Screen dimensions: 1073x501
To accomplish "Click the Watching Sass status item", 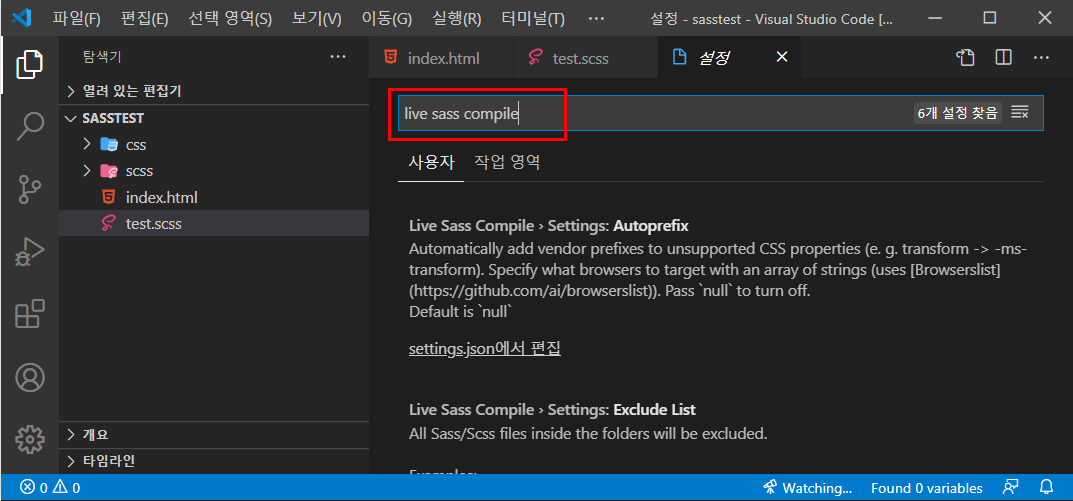I will tap(807, 488).
